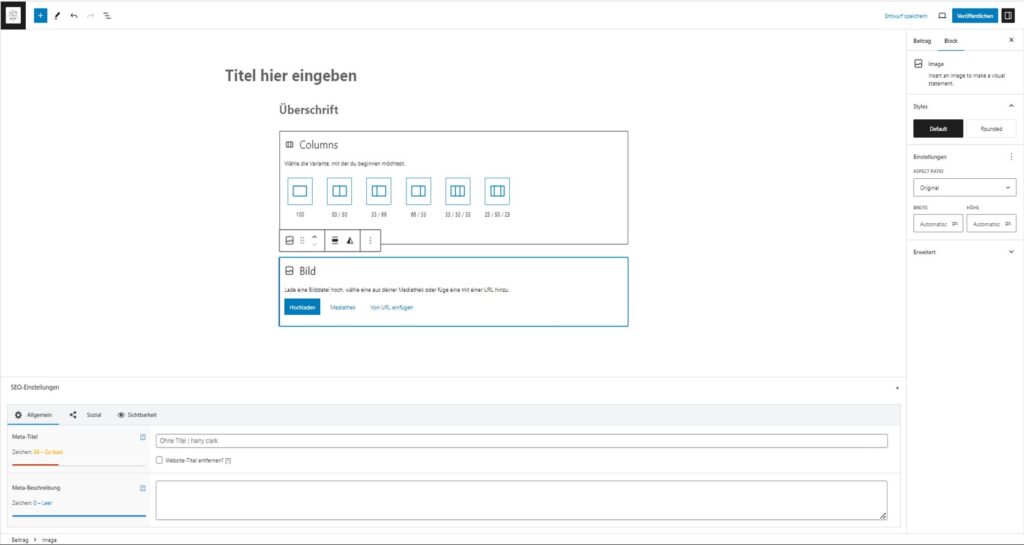The height and width of the screenshot is (545, 1024).
Task: Select the edit tools pencil icon
Action: click(x=57, y=16)
